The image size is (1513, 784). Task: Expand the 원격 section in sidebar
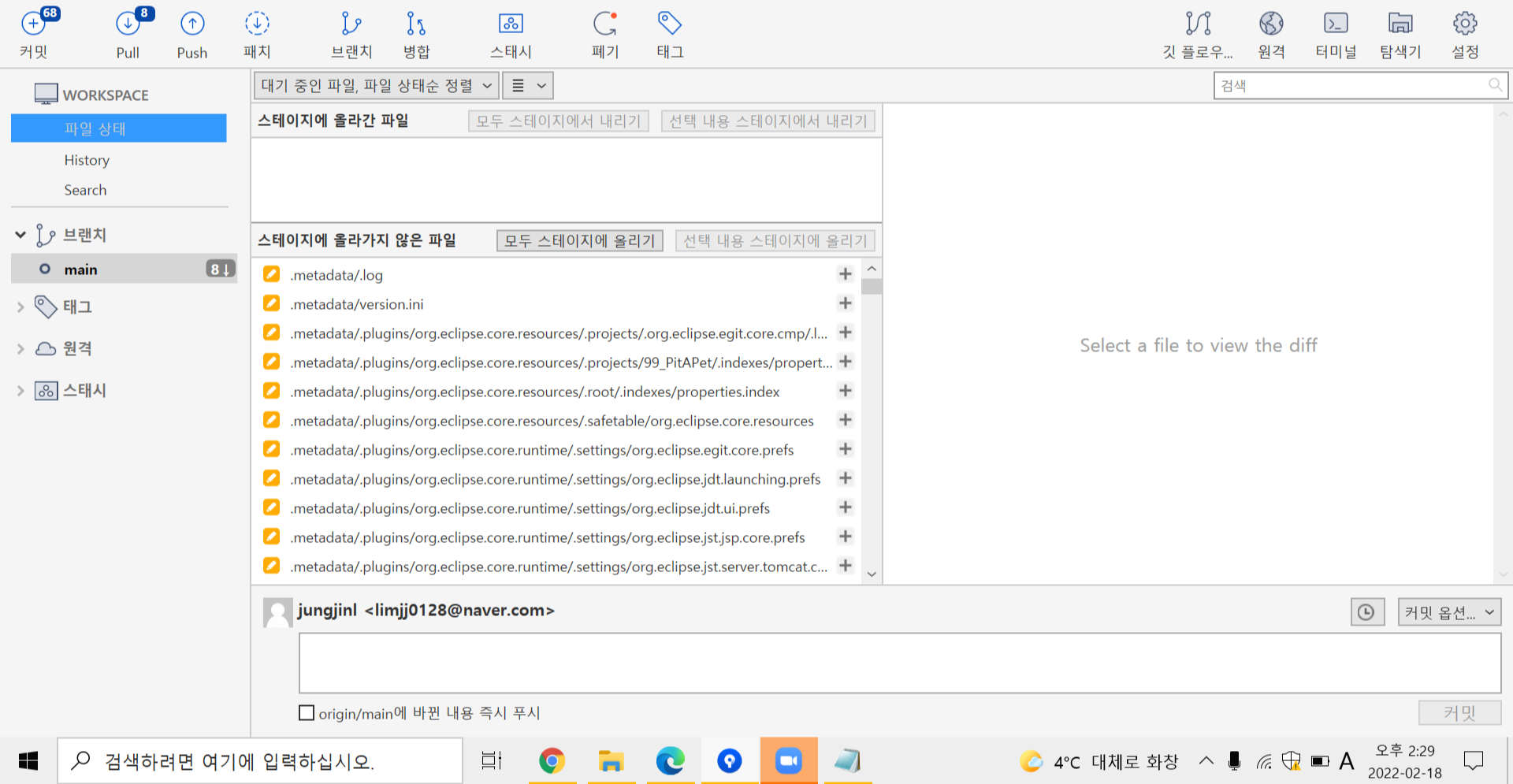[20, 349]
